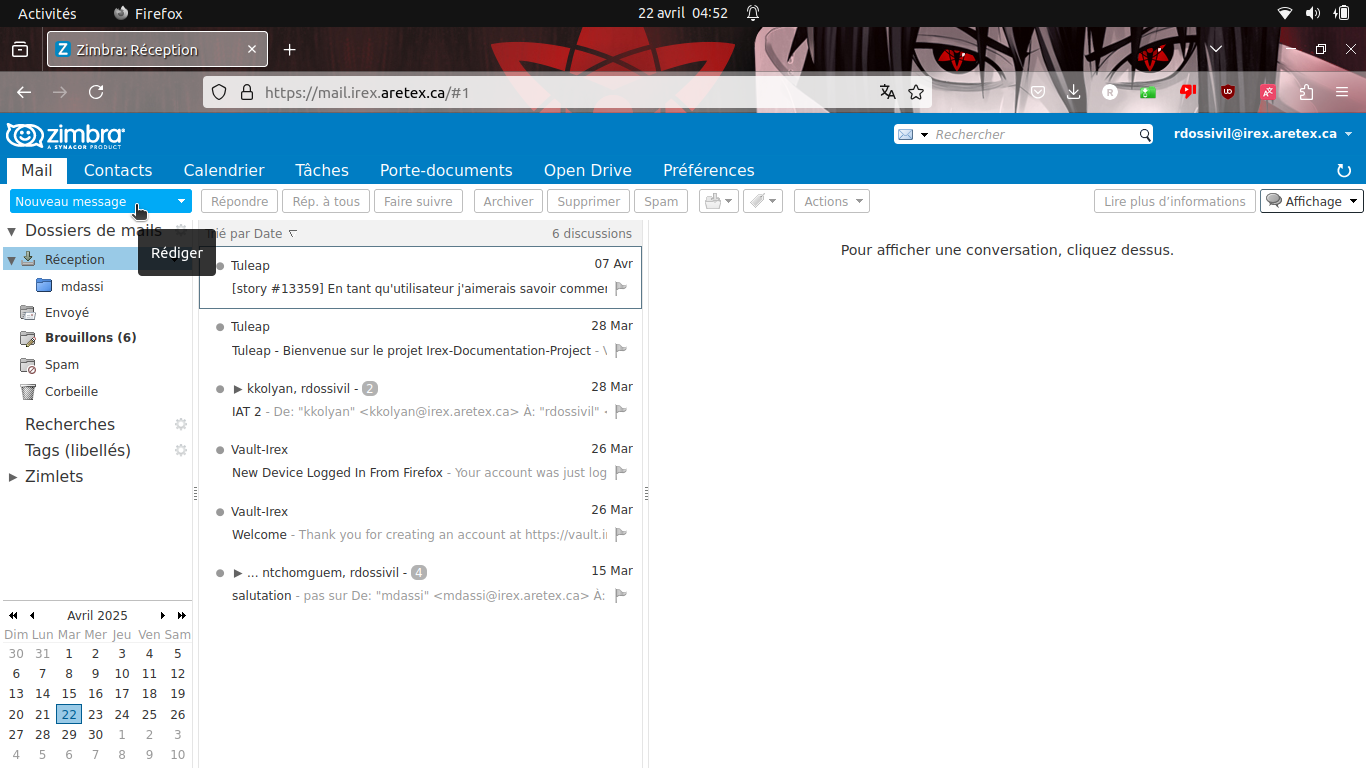Switch to the Calendrier tab

224,170
